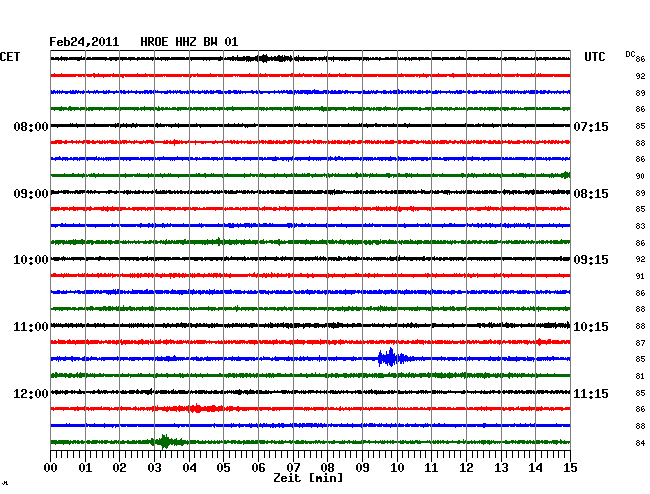650x494 pixels.
Task: Click the red seismic burst below the 12:00 trace
Action: coord(198,409)
